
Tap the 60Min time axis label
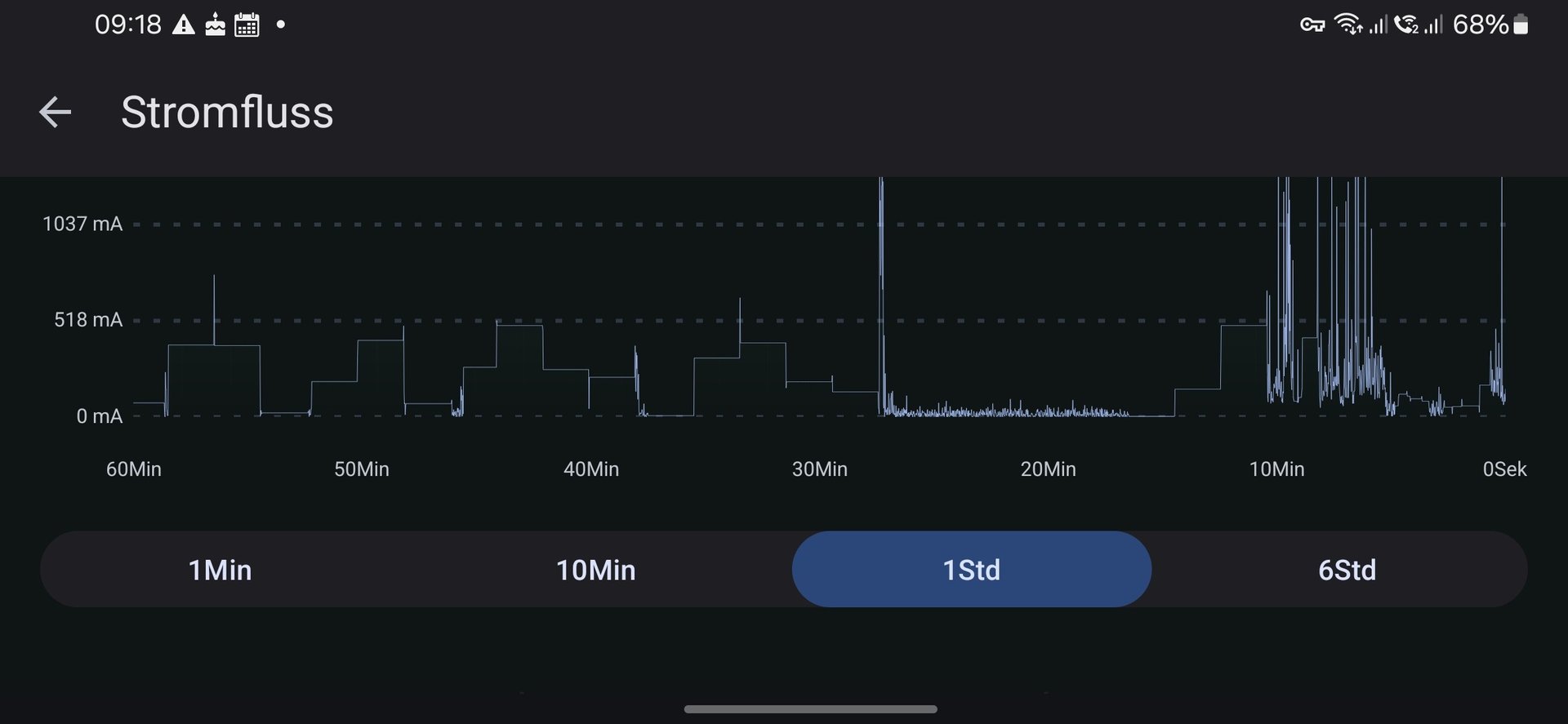[x=134, y=469]
